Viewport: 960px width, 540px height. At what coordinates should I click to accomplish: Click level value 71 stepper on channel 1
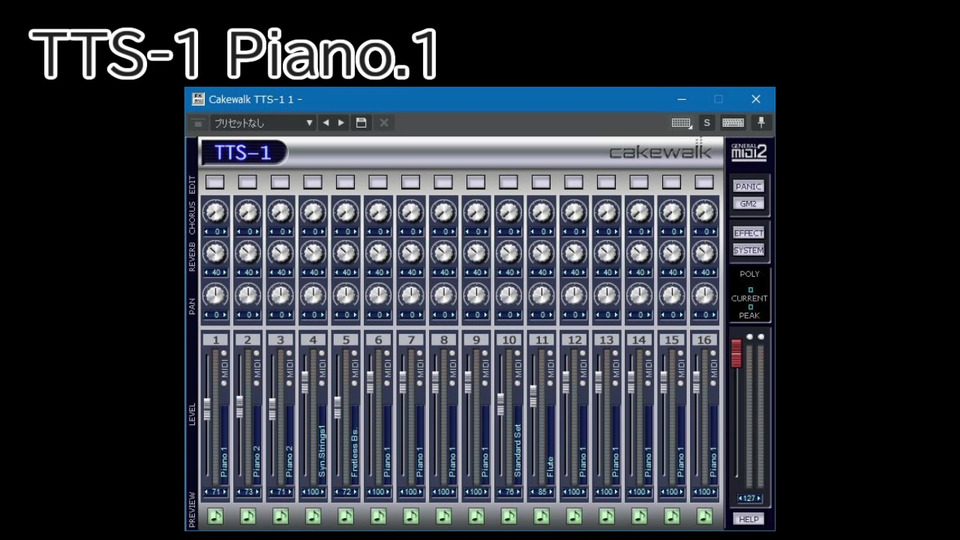point(216,492)
